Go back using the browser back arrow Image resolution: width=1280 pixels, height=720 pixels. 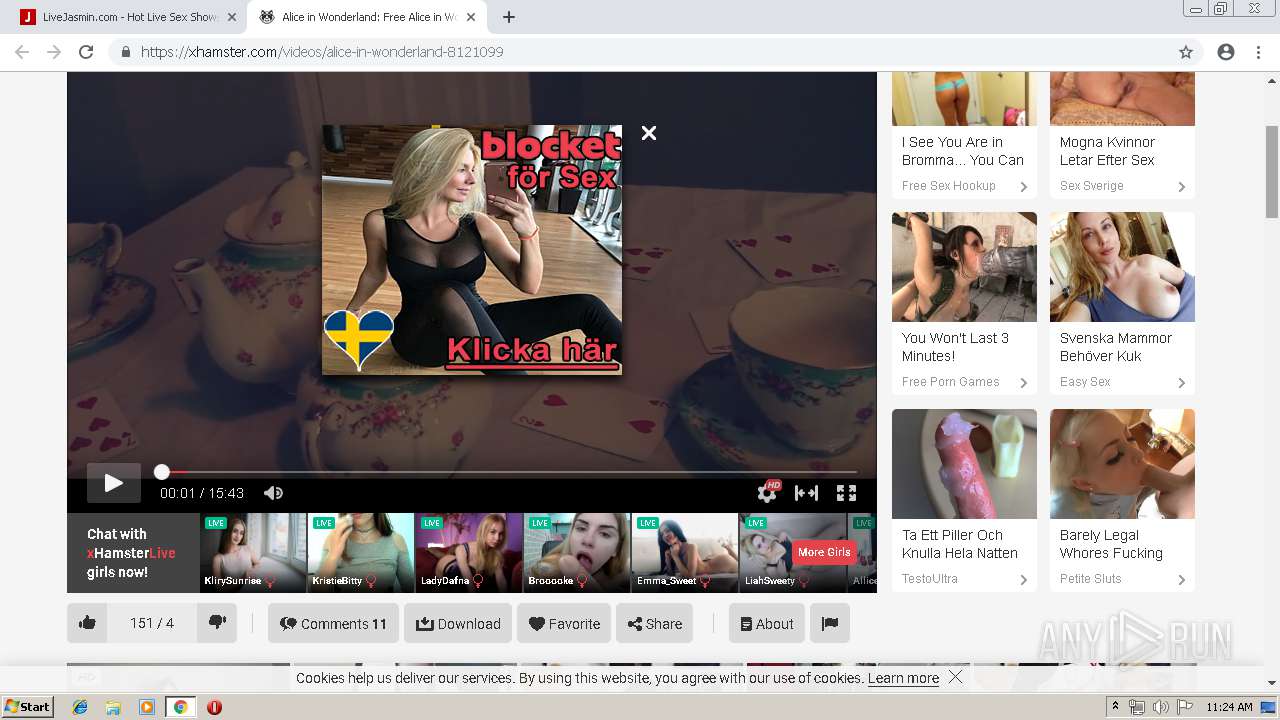22,52
